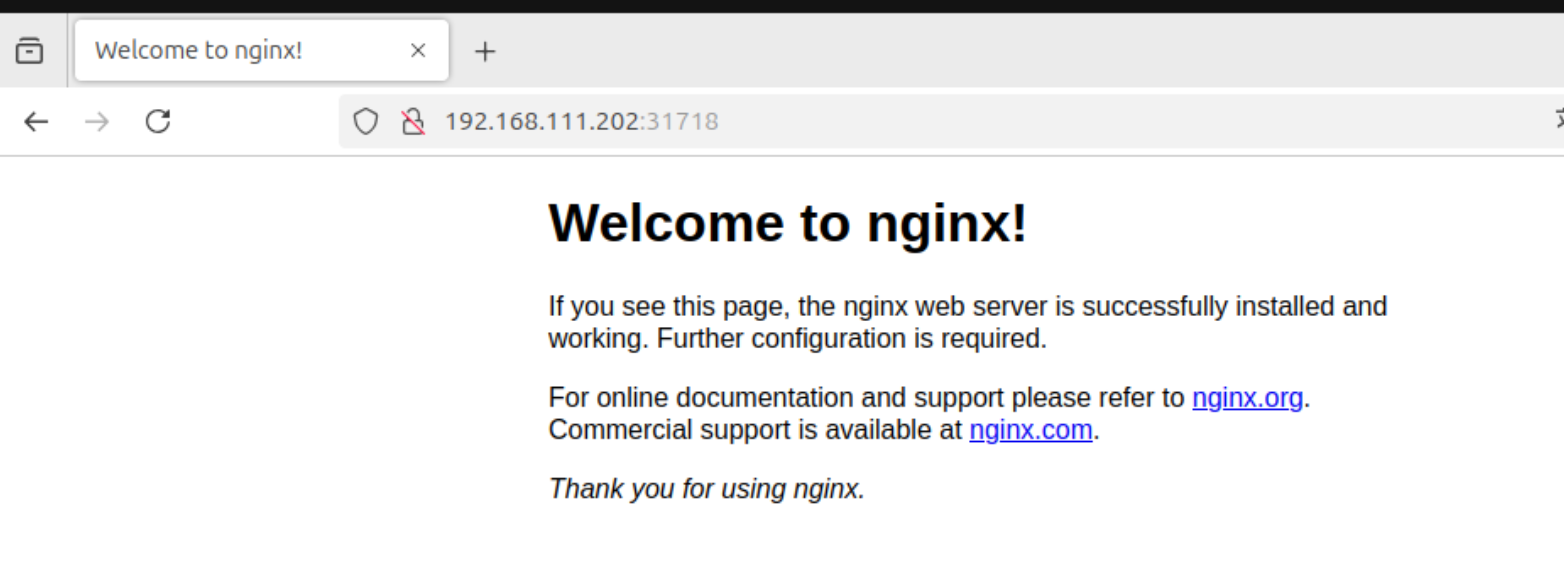1564x577 pixels.
Task: Open the nginx.com link
Action: point(1031,431)
